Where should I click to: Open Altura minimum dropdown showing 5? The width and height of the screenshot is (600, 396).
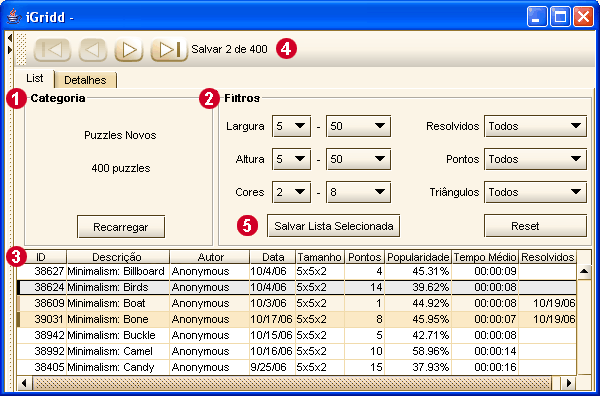pyautogui.click(x=291, y=159)
